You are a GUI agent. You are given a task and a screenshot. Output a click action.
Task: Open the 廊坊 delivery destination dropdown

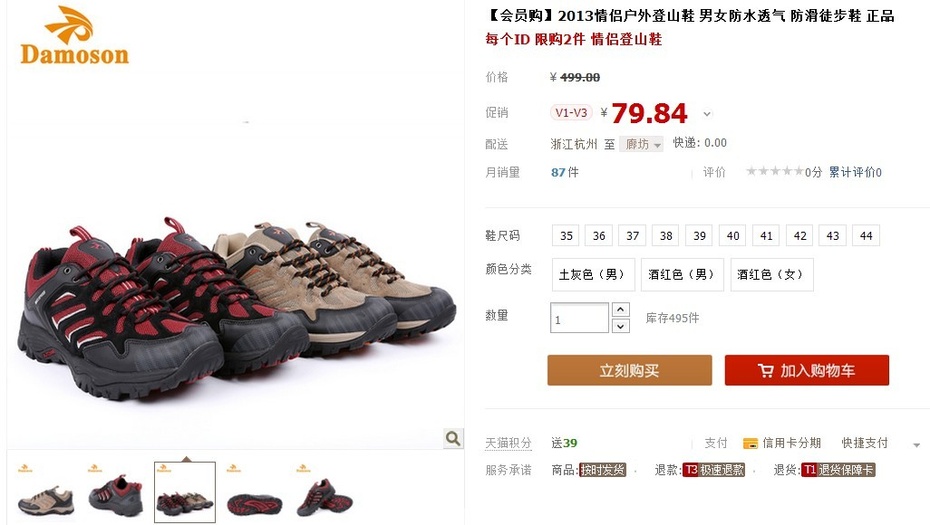[x=641, y=144]
